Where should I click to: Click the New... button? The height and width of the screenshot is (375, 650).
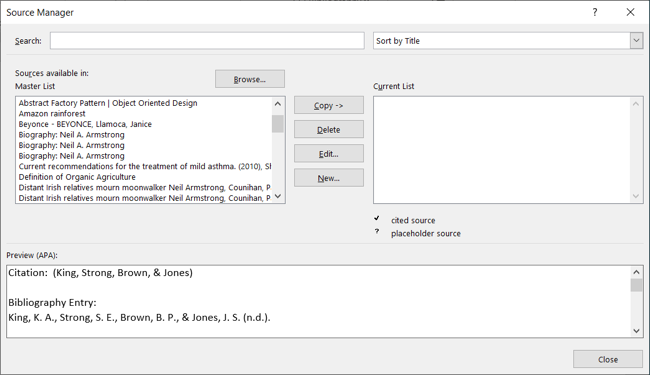click(329, 178)
